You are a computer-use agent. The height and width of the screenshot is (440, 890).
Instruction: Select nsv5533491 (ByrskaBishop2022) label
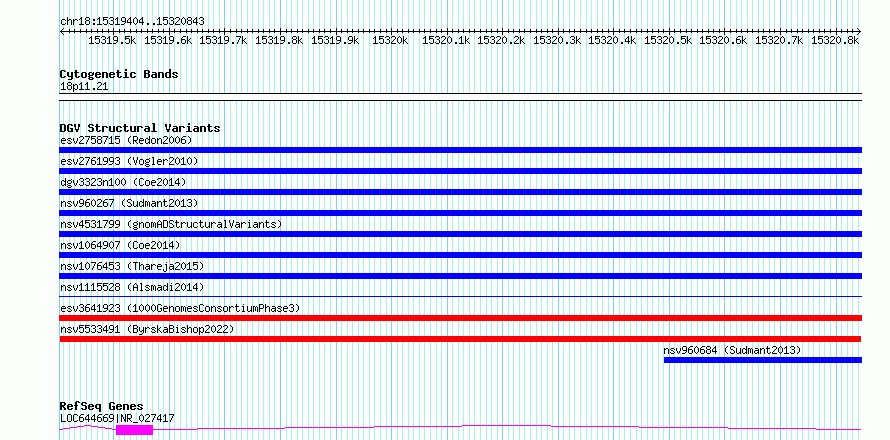point(147,329)
